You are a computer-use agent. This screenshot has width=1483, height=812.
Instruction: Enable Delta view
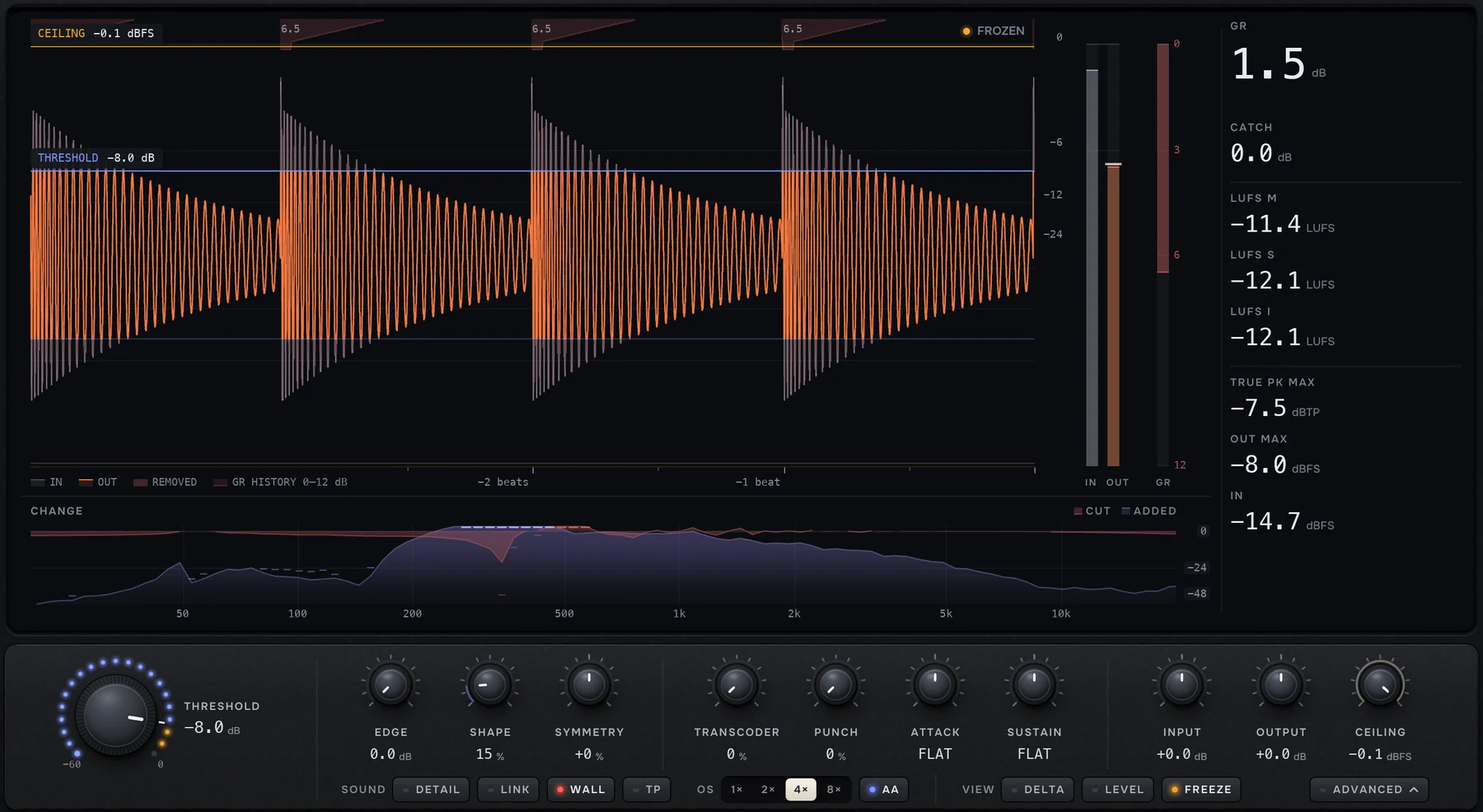point(1037,790)
